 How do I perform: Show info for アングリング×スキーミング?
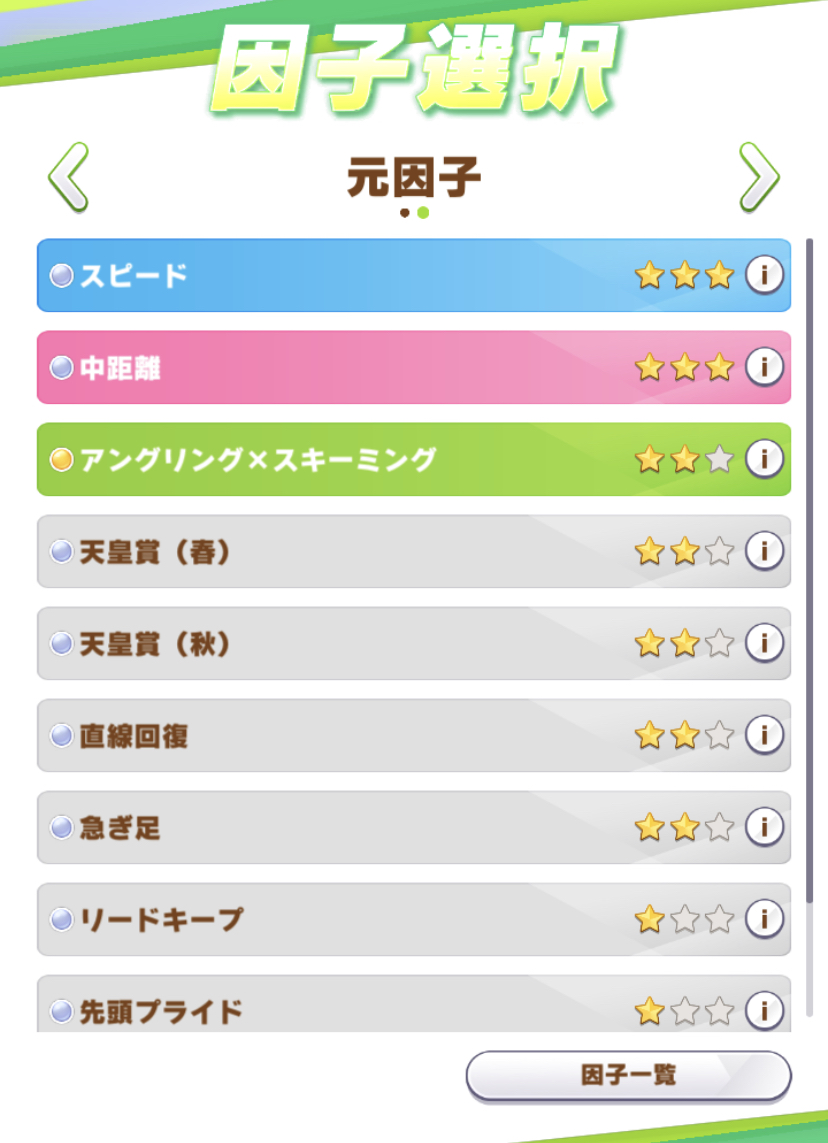click(x=765, y=459)
